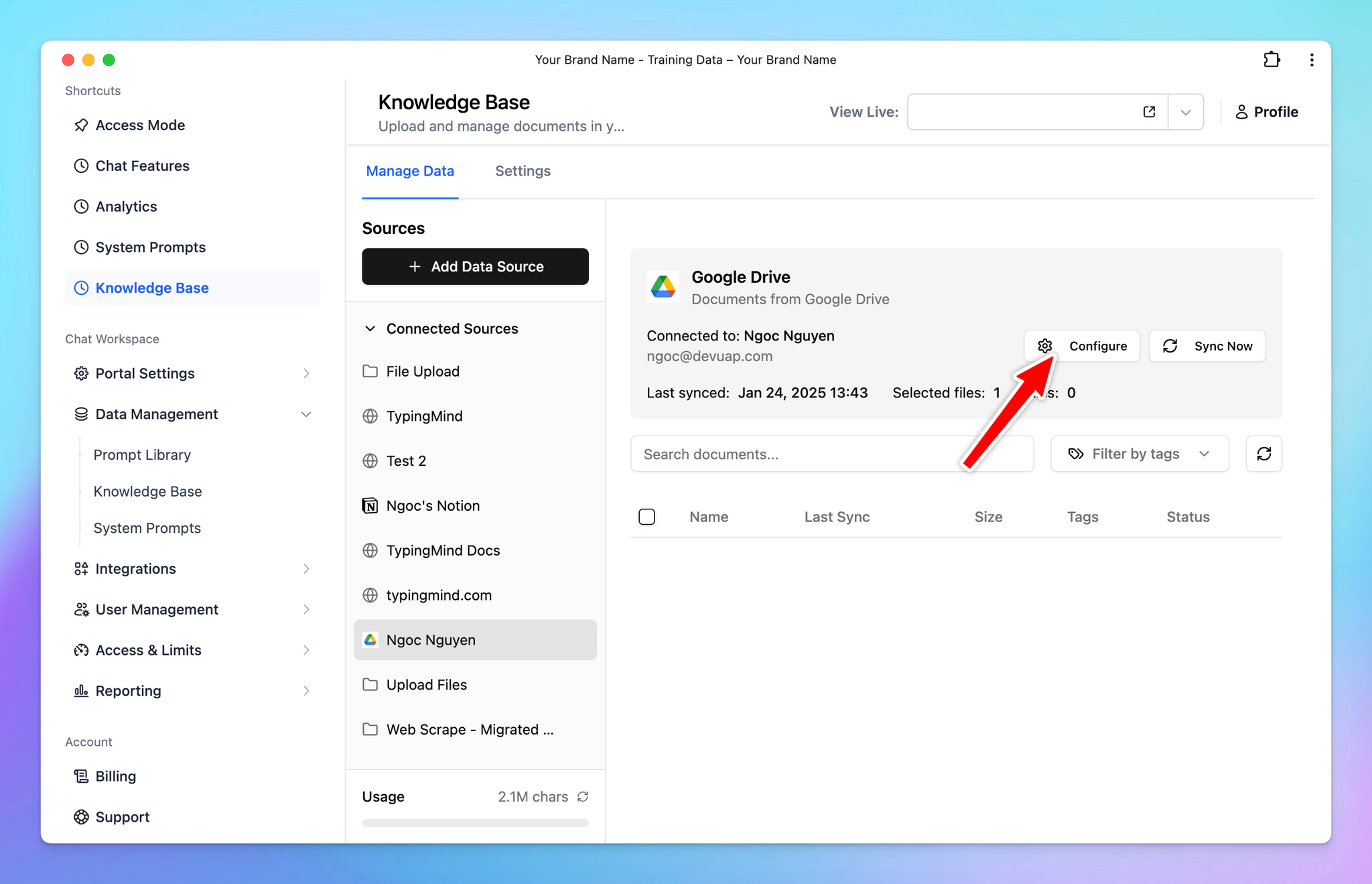Expand the View Live dropdown arrow
This screenshot has height=884, width=1372.
click(x=1186, y=111)
